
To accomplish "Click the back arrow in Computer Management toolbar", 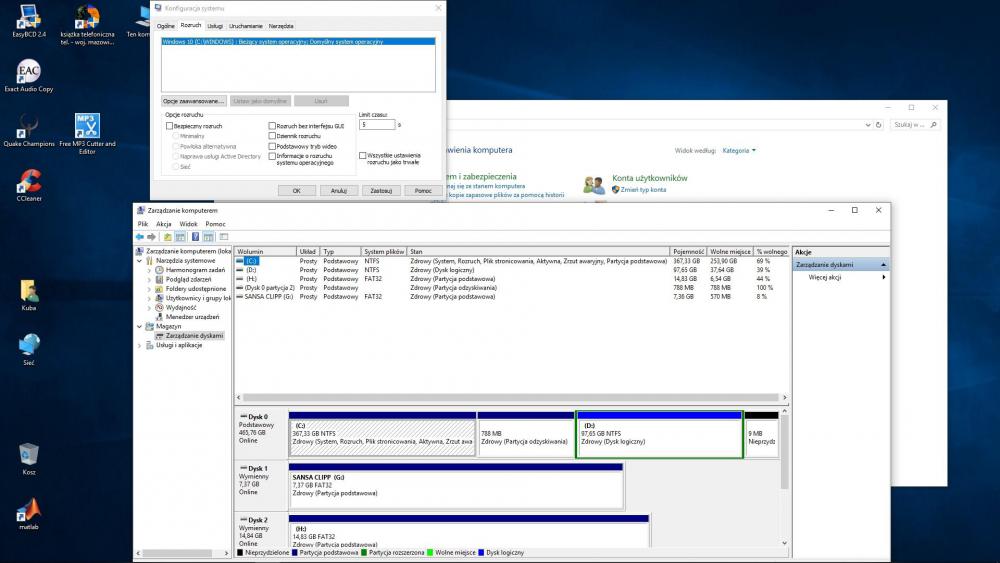I will (x=140, y=237).
